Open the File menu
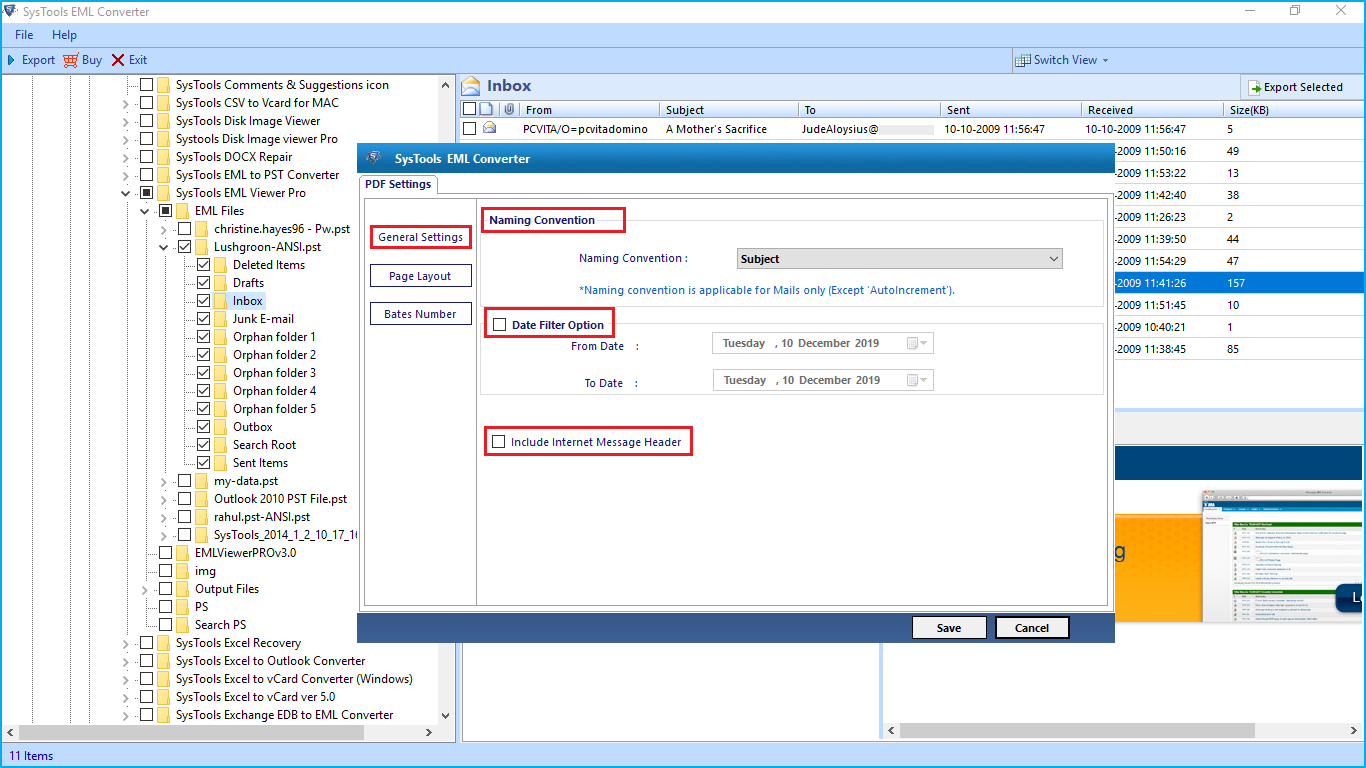Screen dimensions: 1366x768 coord(24,35)
